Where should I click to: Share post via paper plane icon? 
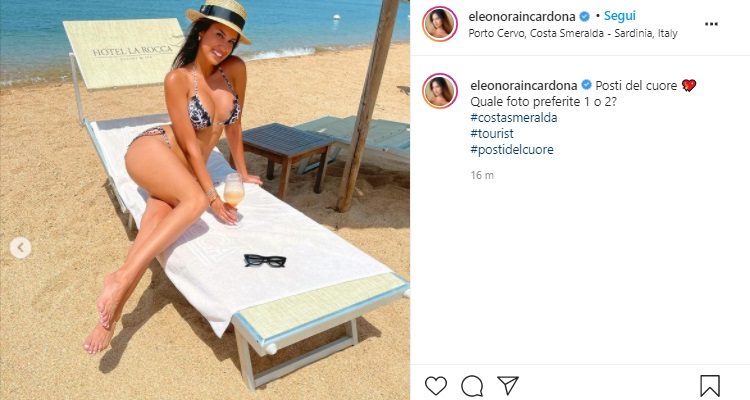[x=507, y=385]
